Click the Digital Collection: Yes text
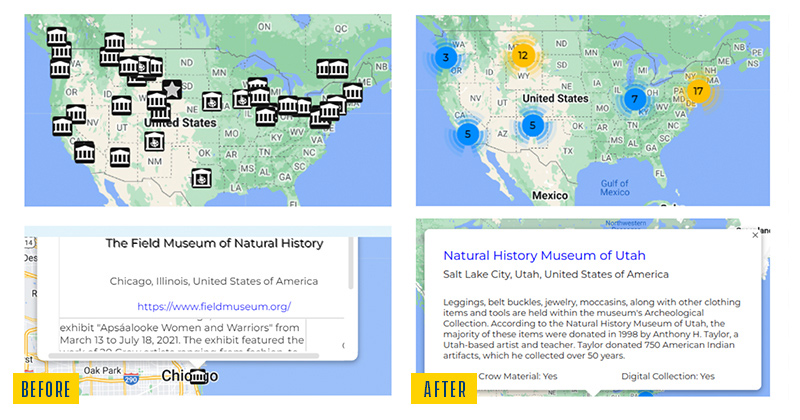Screen dimensions: 800x420 tap(667, 376)
